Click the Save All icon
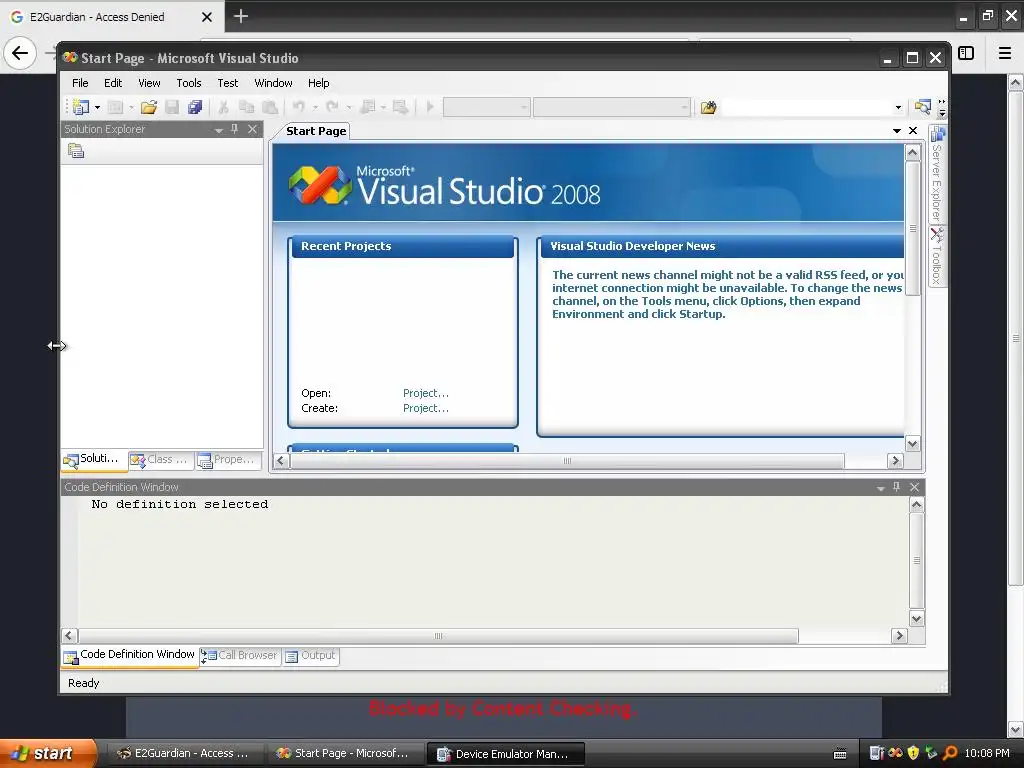 [195, 107]
